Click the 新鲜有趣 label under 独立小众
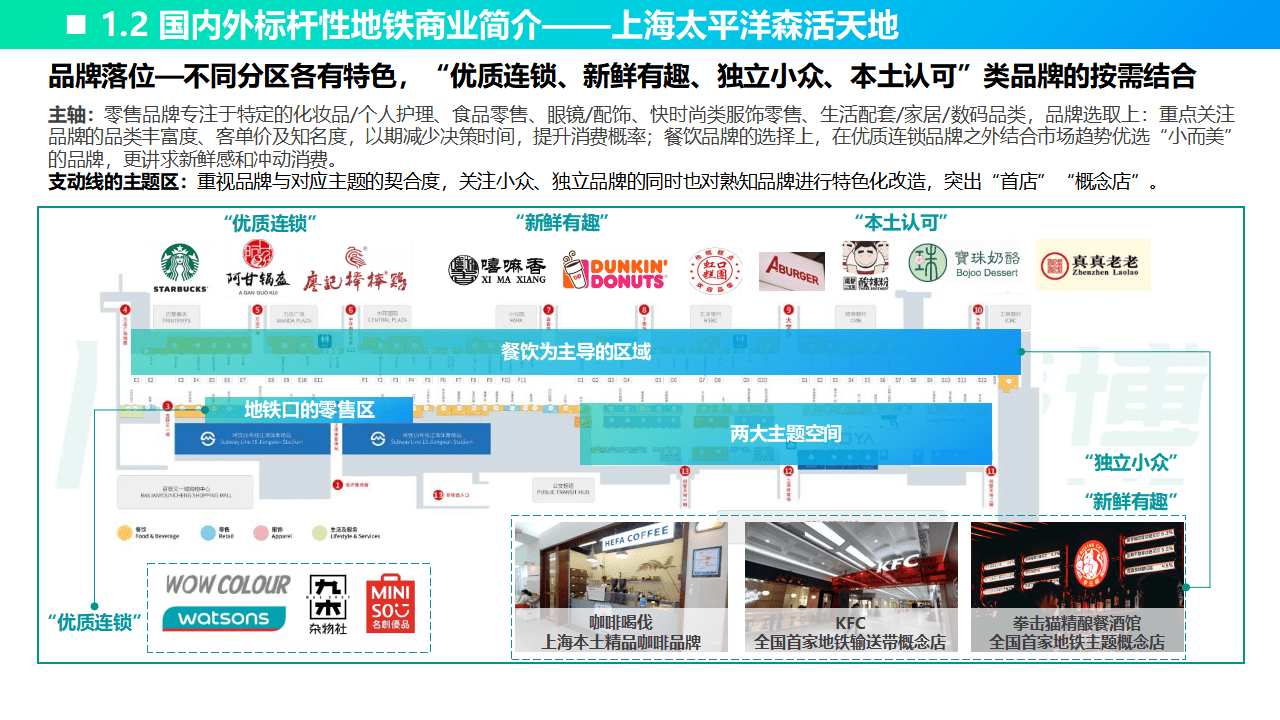This screenshot has width=1280, height=720. pyautogui.click(x=1130, y=500)
